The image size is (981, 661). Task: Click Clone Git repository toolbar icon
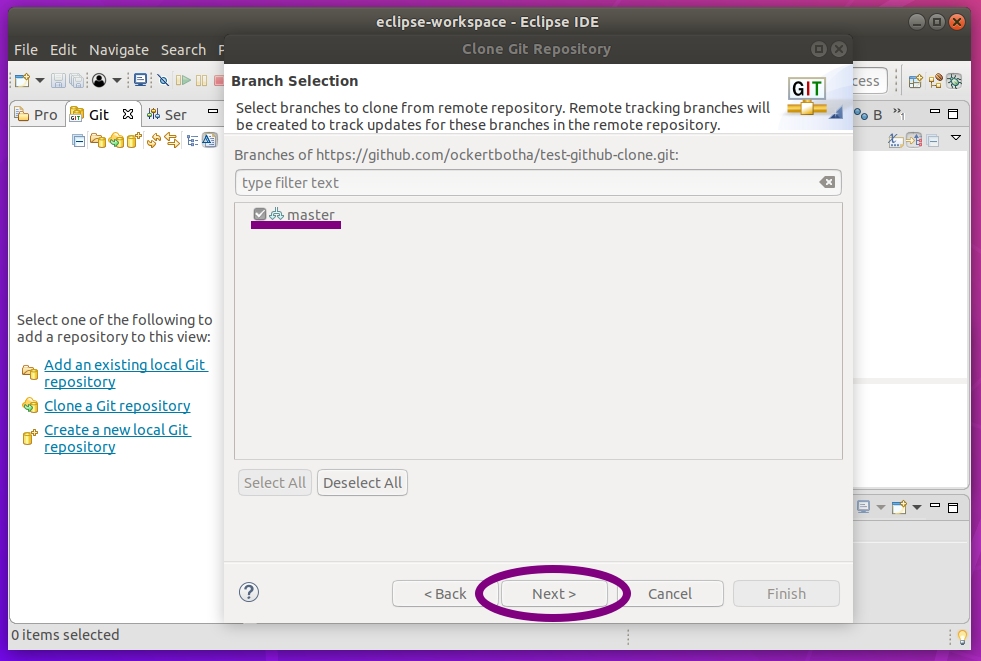[116, 141]
